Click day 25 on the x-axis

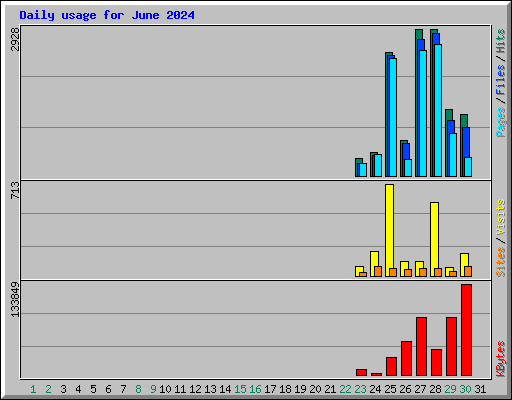[390, 389]
